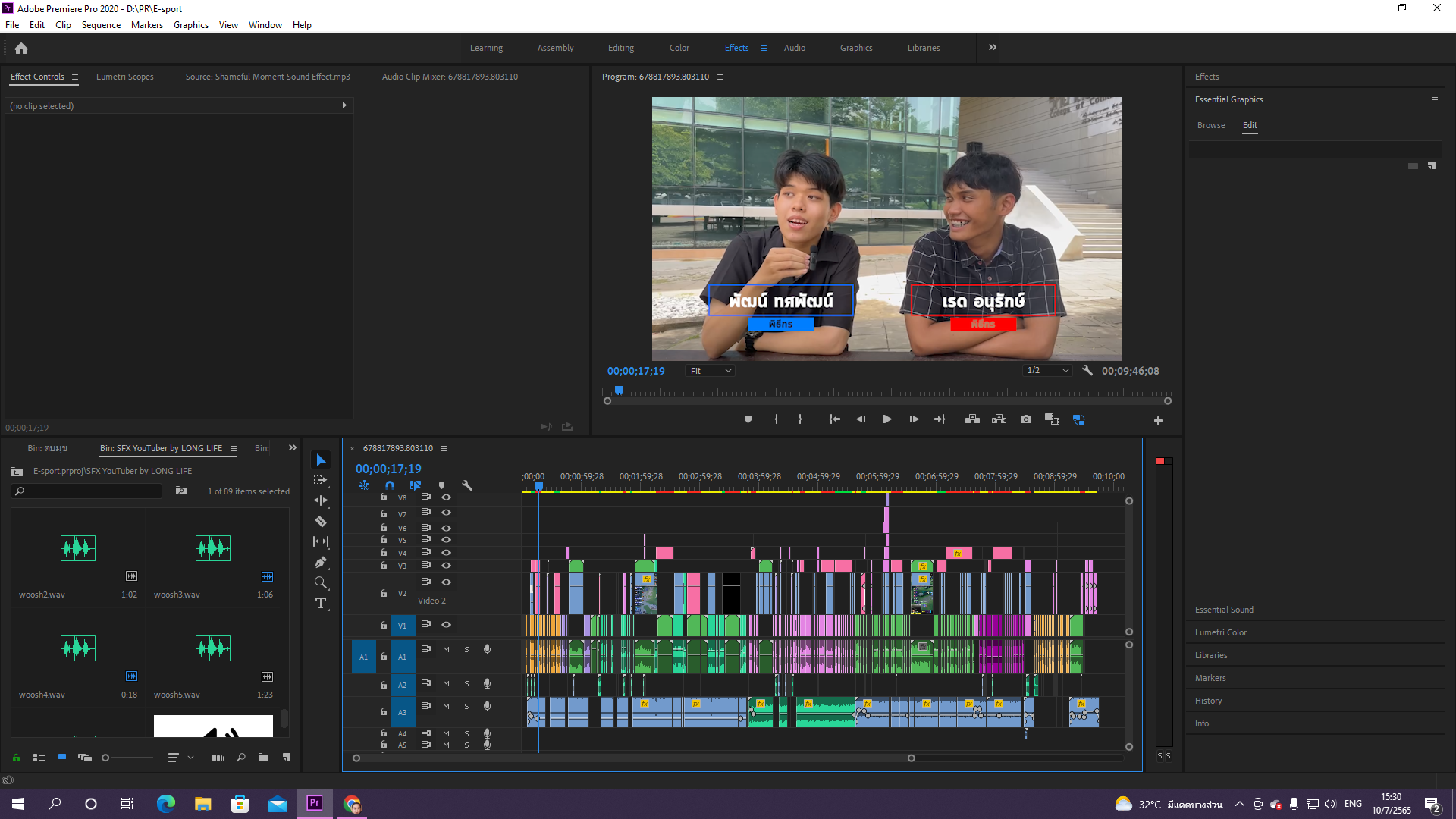Open the Essential Sound panel
This screenshot has height=819, width=1456.
point(1224,610)
